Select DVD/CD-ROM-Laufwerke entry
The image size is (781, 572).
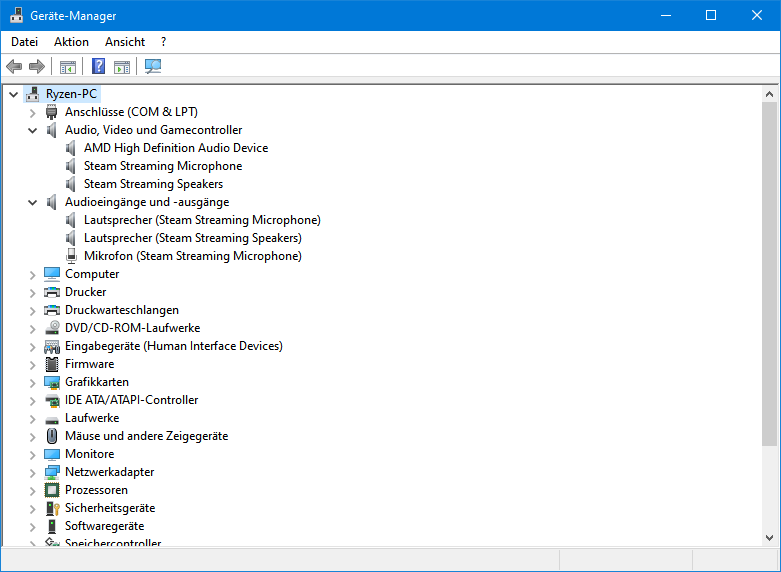tap(132, 328)
